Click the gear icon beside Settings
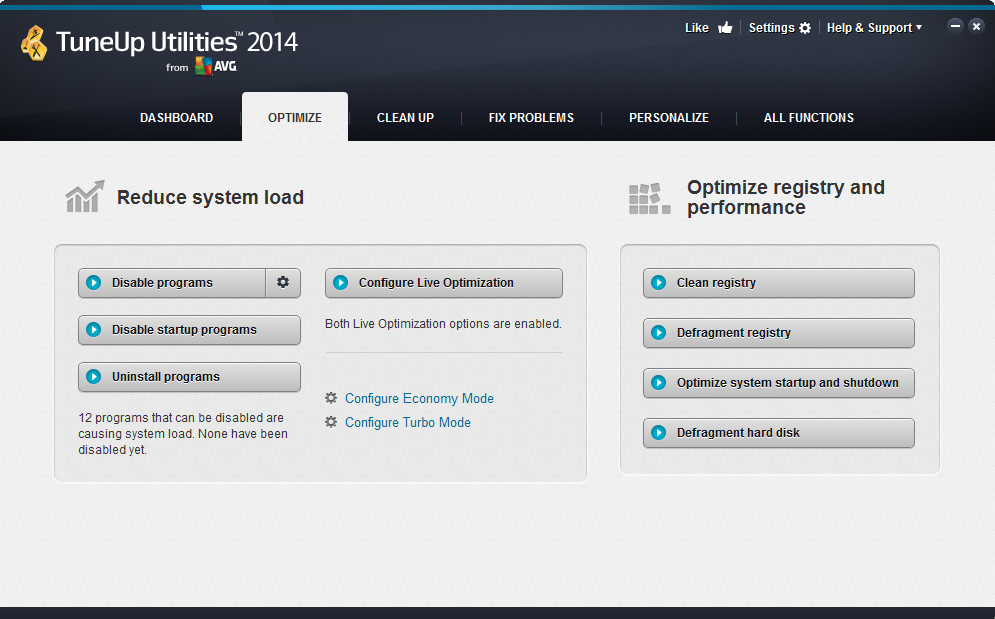Image resolution: width=995 pixels, height=619 pixels. (805, 28)
